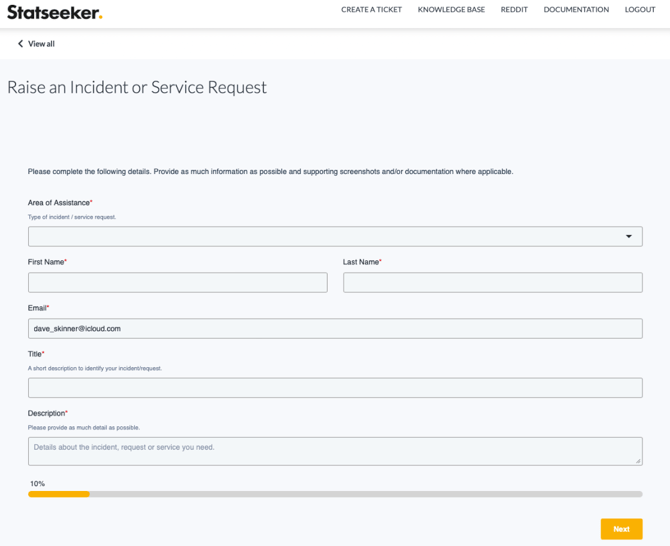Image resolution: width=670 pixels, height=546 pixels.
Task: Return to the list via View all
Action: pos(41,44)
